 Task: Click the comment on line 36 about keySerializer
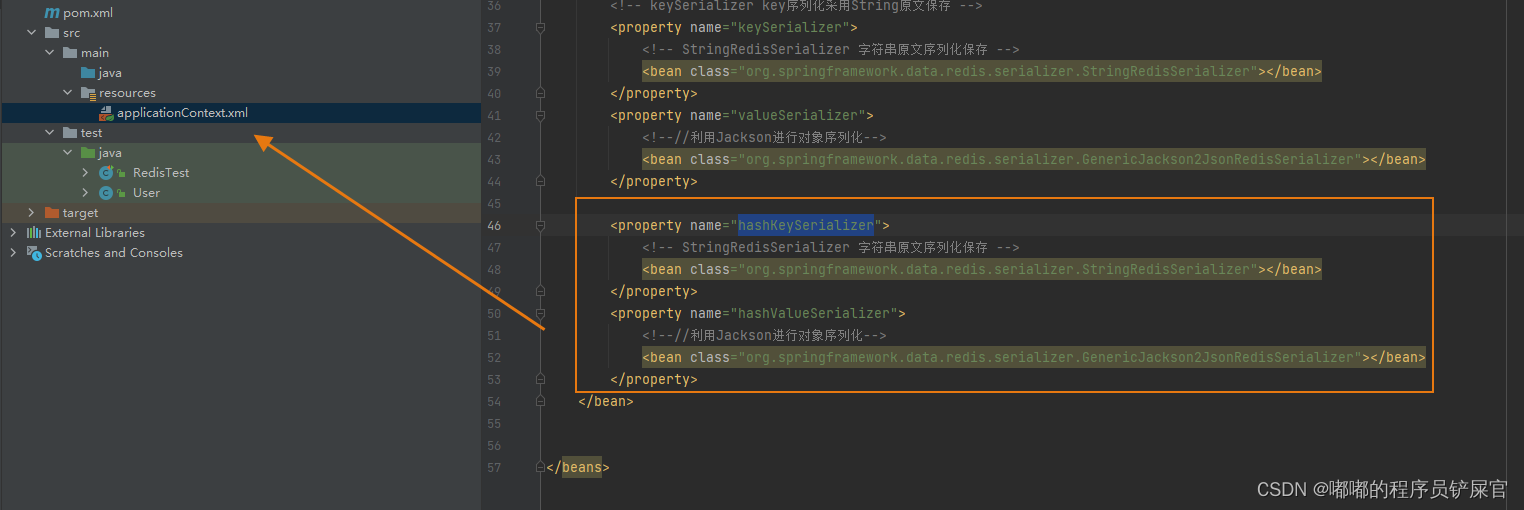coord(797,6)
